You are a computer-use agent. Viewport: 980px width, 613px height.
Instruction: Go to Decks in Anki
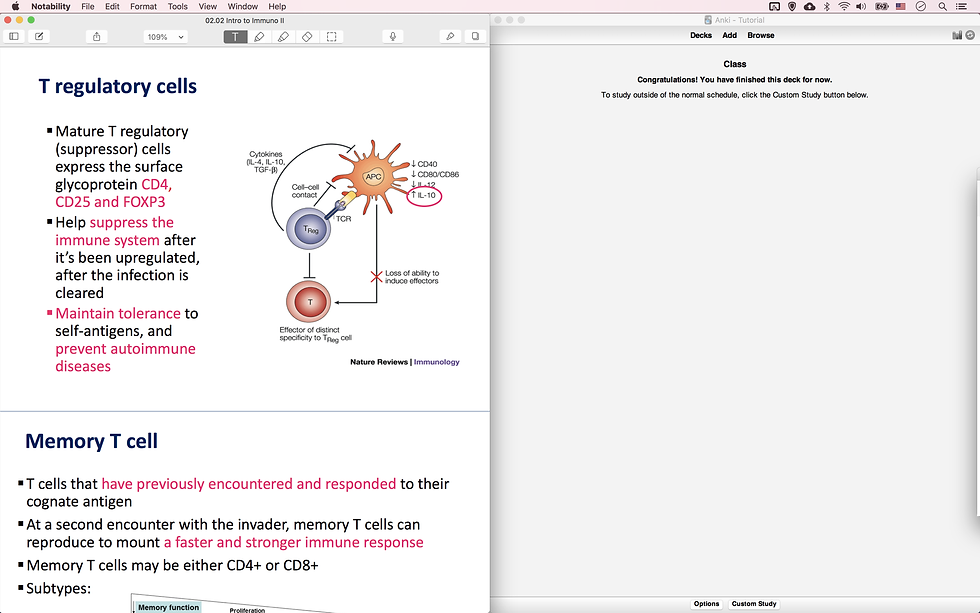click(701, 36)
